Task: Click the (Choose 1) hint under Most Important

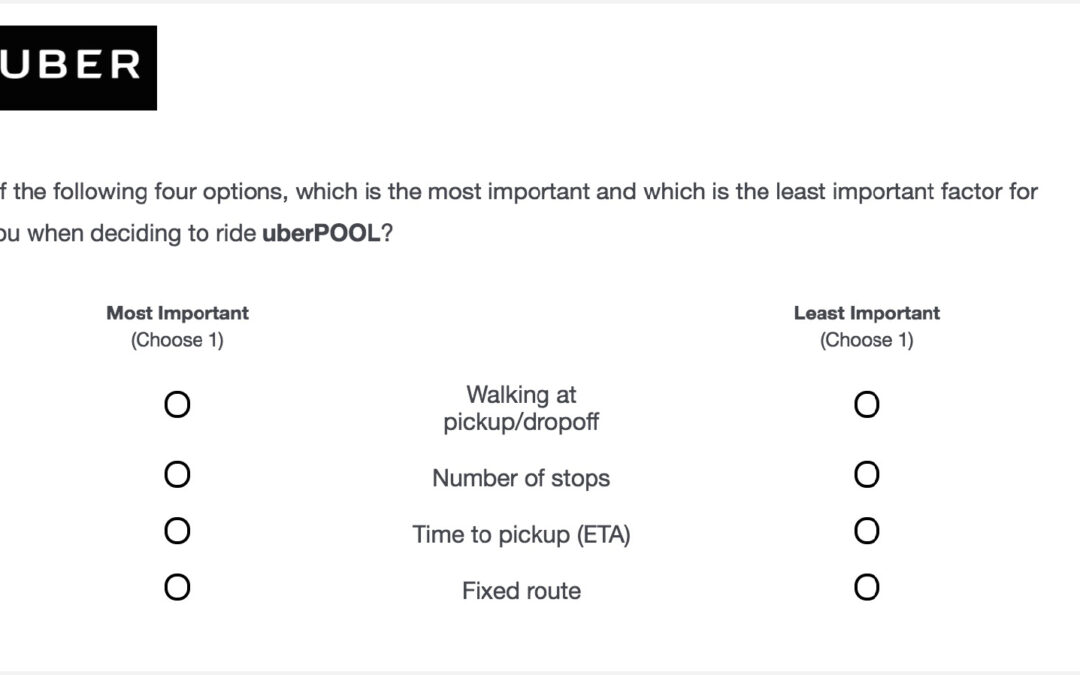Action: 177,340
